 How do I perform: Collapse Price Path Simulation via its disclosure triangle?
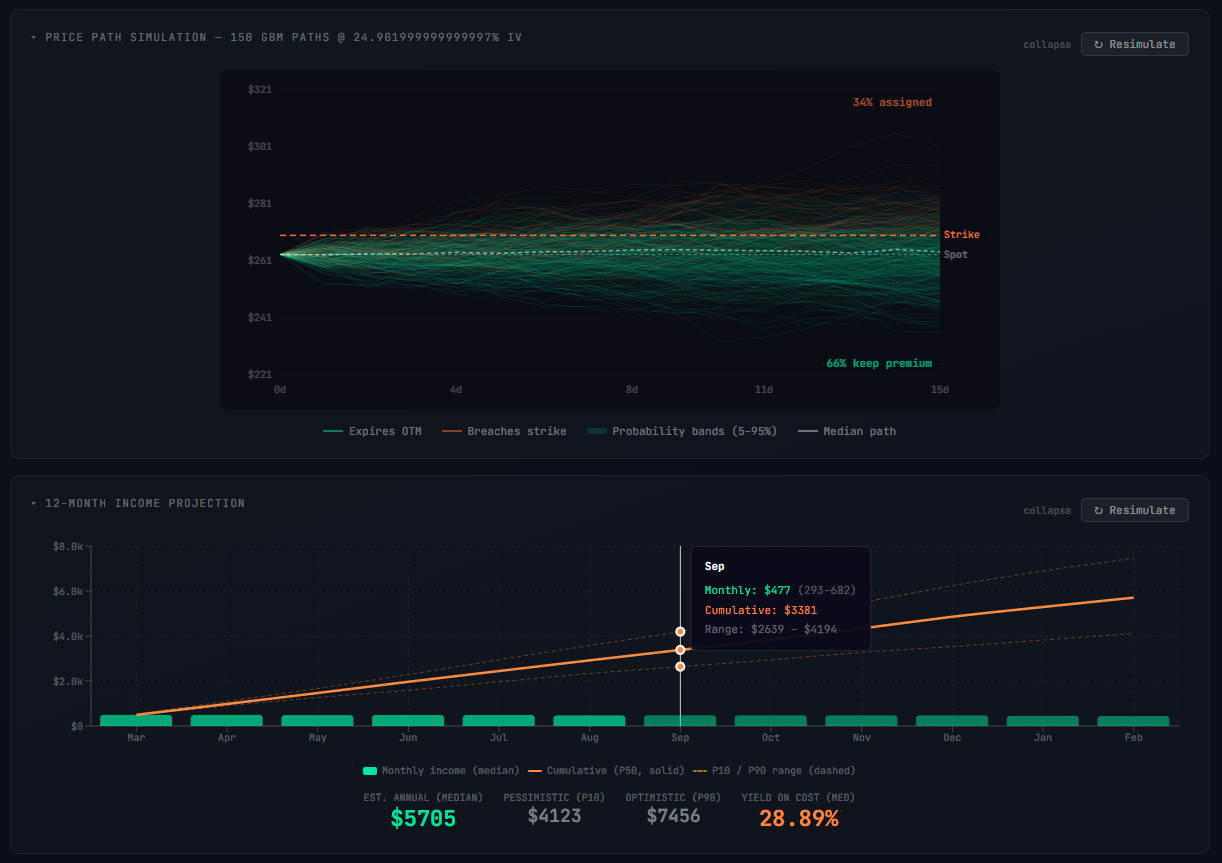pos(33,37)
